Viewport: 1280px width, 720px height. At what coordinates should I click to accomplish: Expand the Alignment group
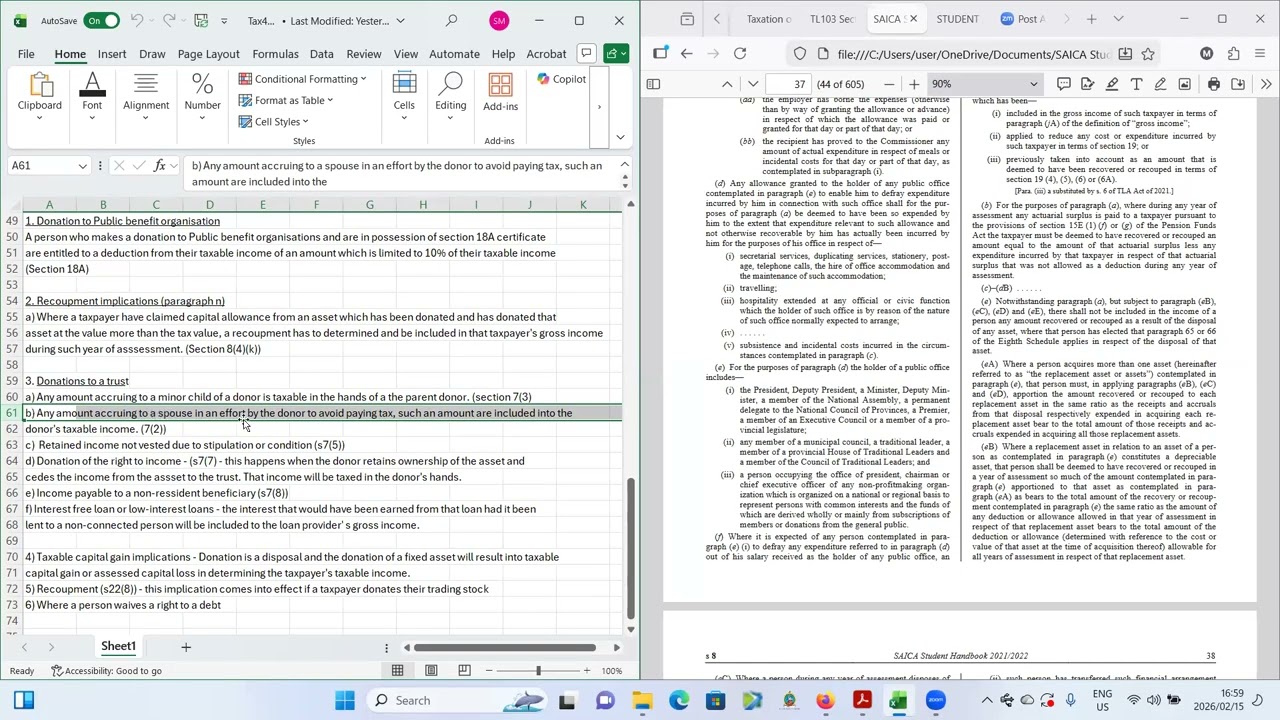pyautogui.click(x=146, y=96)
